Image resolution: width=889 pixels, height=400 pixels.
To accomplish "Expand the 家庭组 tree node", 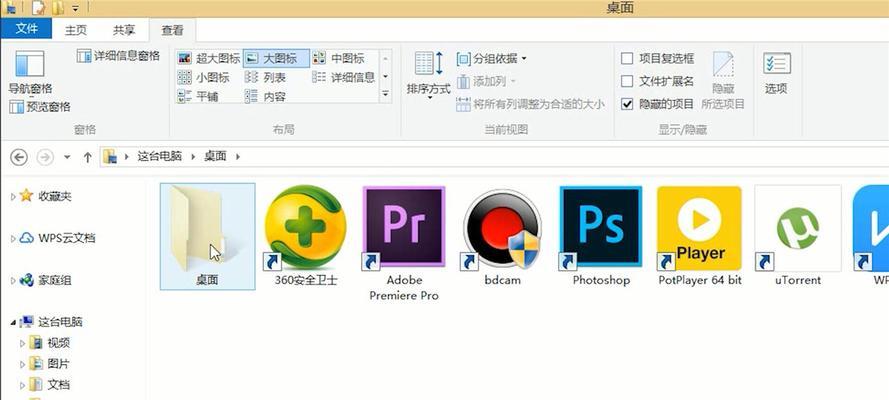I will [x=13, y=280].
